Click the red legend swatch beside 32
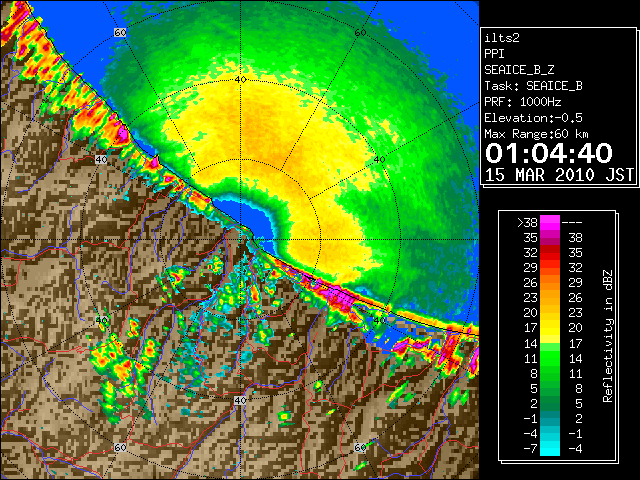 tap(550, 252)
